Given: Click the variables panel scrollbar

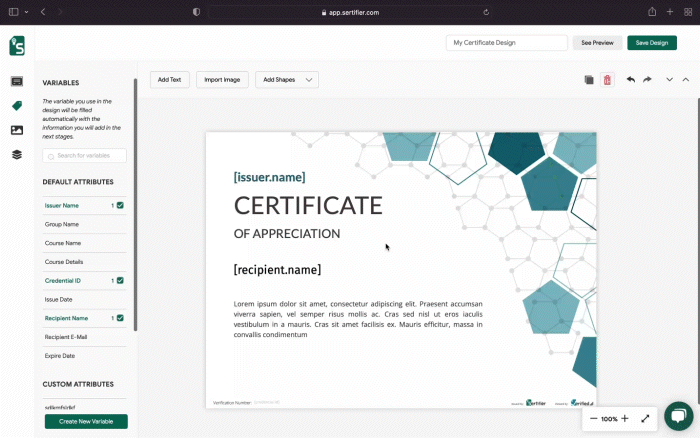Looking at the screenshot, I should [x=135, y=205].
